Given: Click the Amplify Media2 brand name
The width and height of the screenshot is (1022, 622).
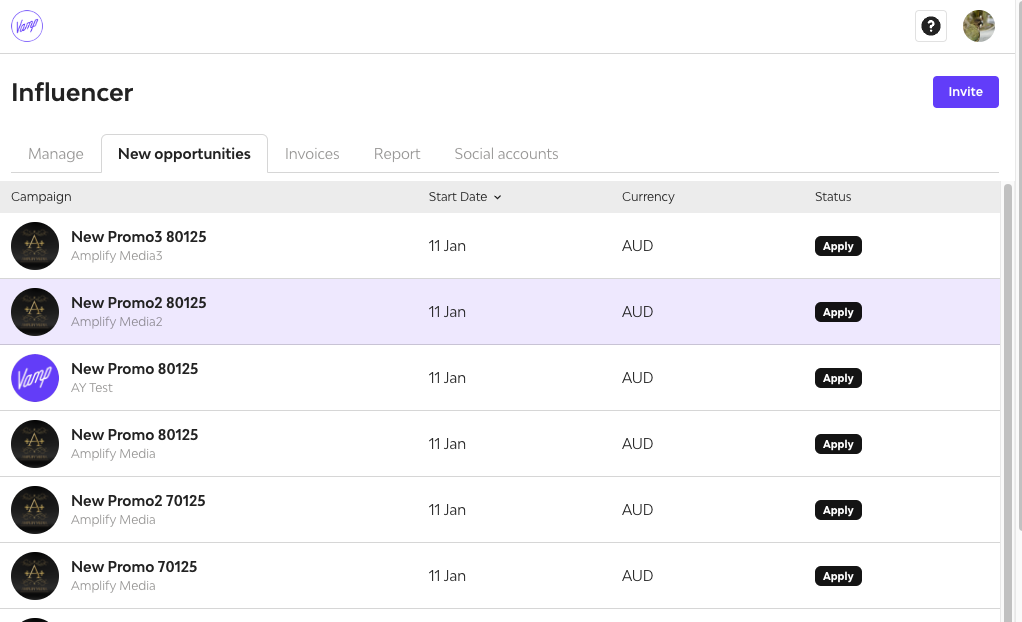Looking at the screenshot, I should (117, 321).
